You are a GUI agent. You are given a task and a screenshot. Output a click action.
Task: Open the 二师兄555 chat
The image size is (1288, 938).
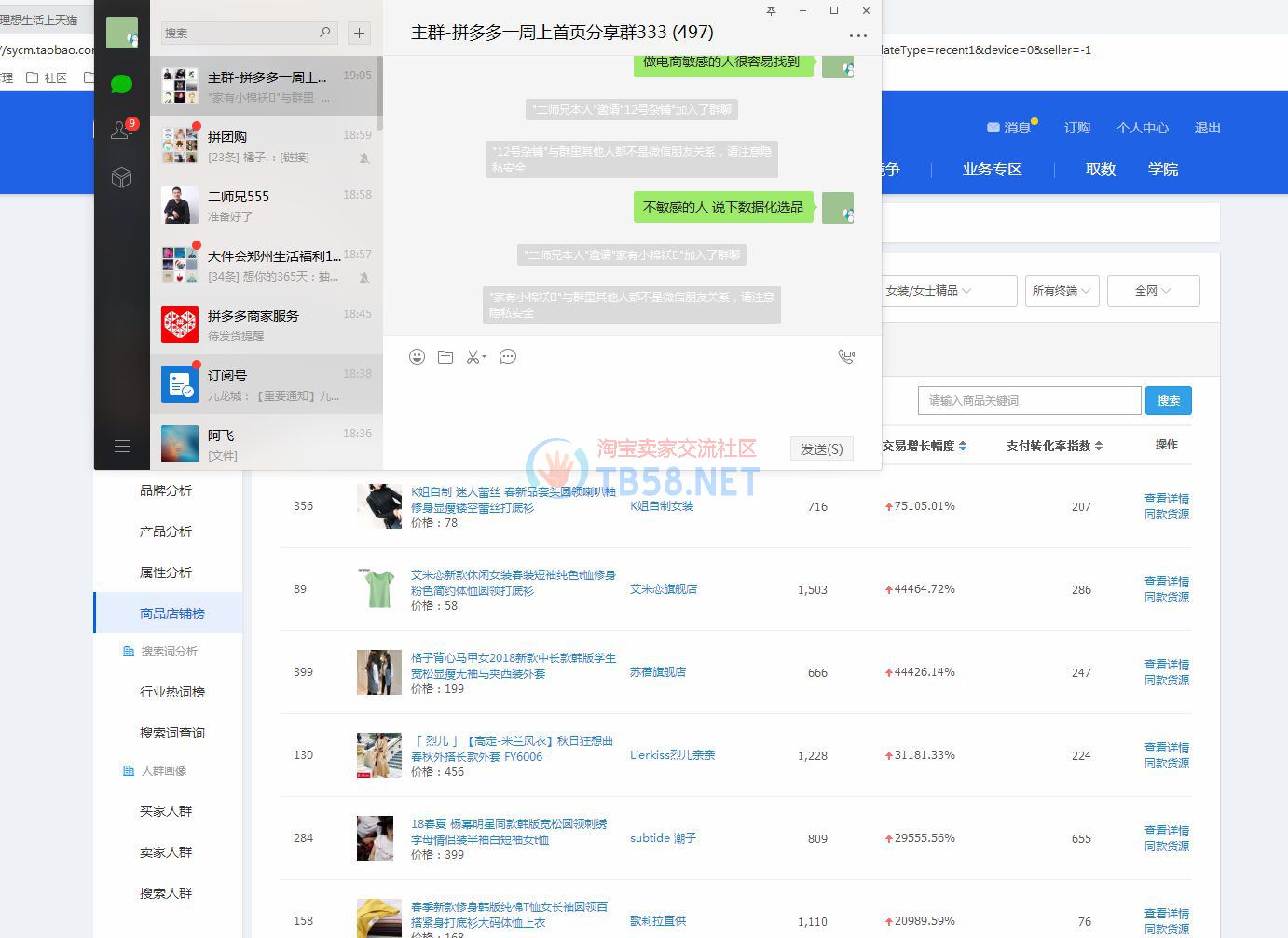click(267, 205)
